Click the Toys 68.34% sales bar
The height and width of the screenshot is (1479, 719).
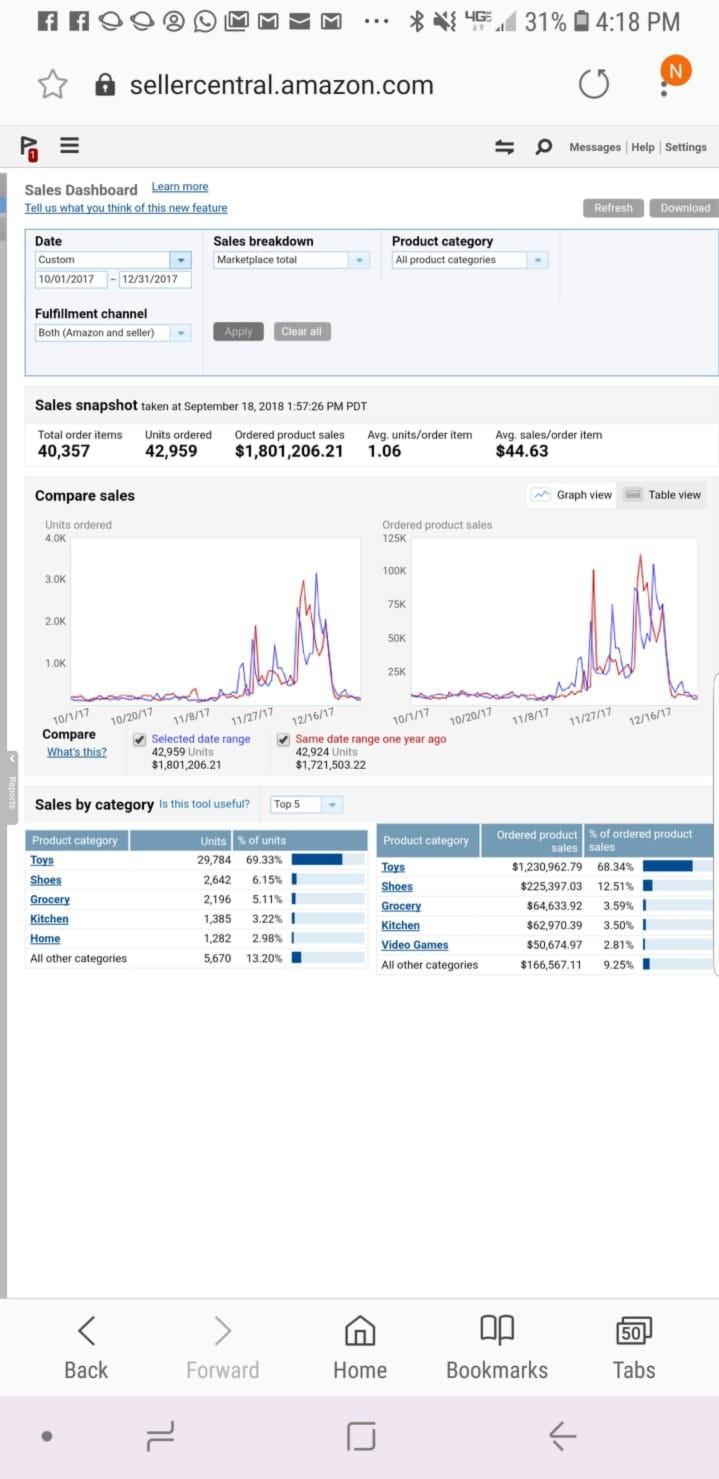[x=668, y=866]
